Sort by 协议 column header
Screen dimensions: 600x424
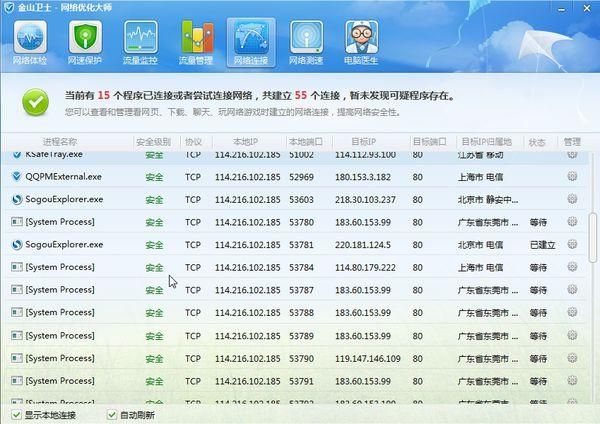pyautogui.click(x=193, y=142)
